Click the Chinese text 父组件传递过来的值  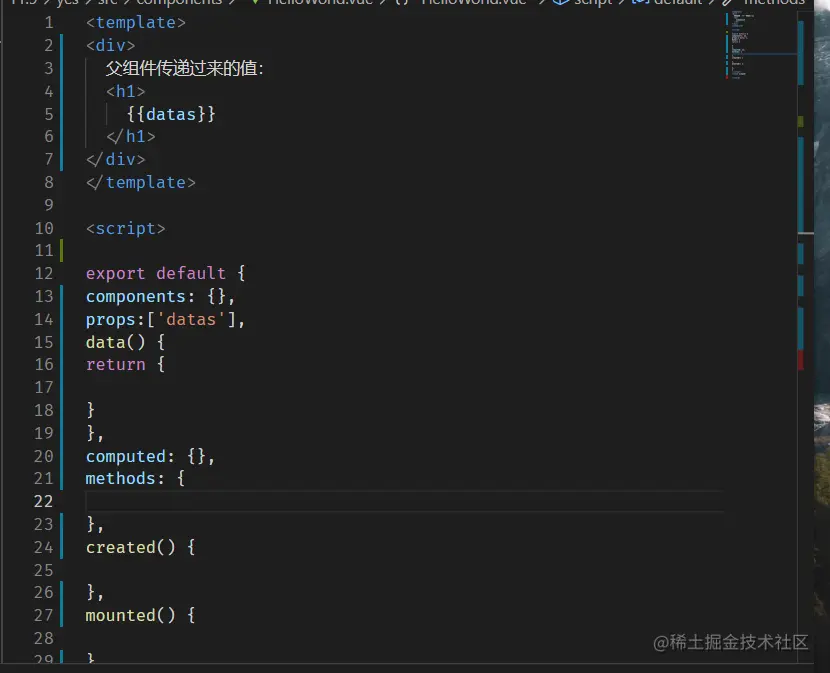(x=181, y=68)
